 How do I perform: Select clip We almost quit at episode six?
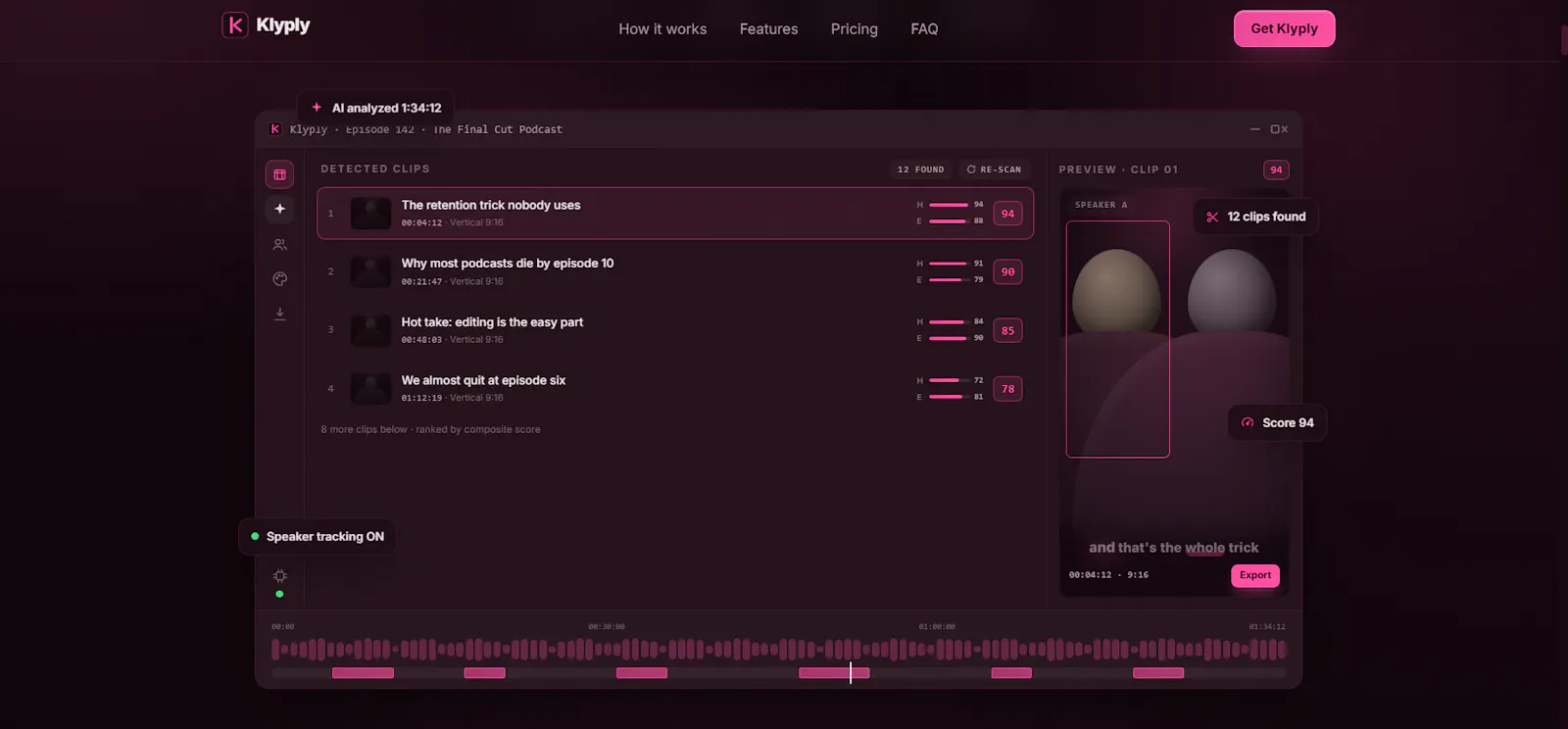point(675,388)
